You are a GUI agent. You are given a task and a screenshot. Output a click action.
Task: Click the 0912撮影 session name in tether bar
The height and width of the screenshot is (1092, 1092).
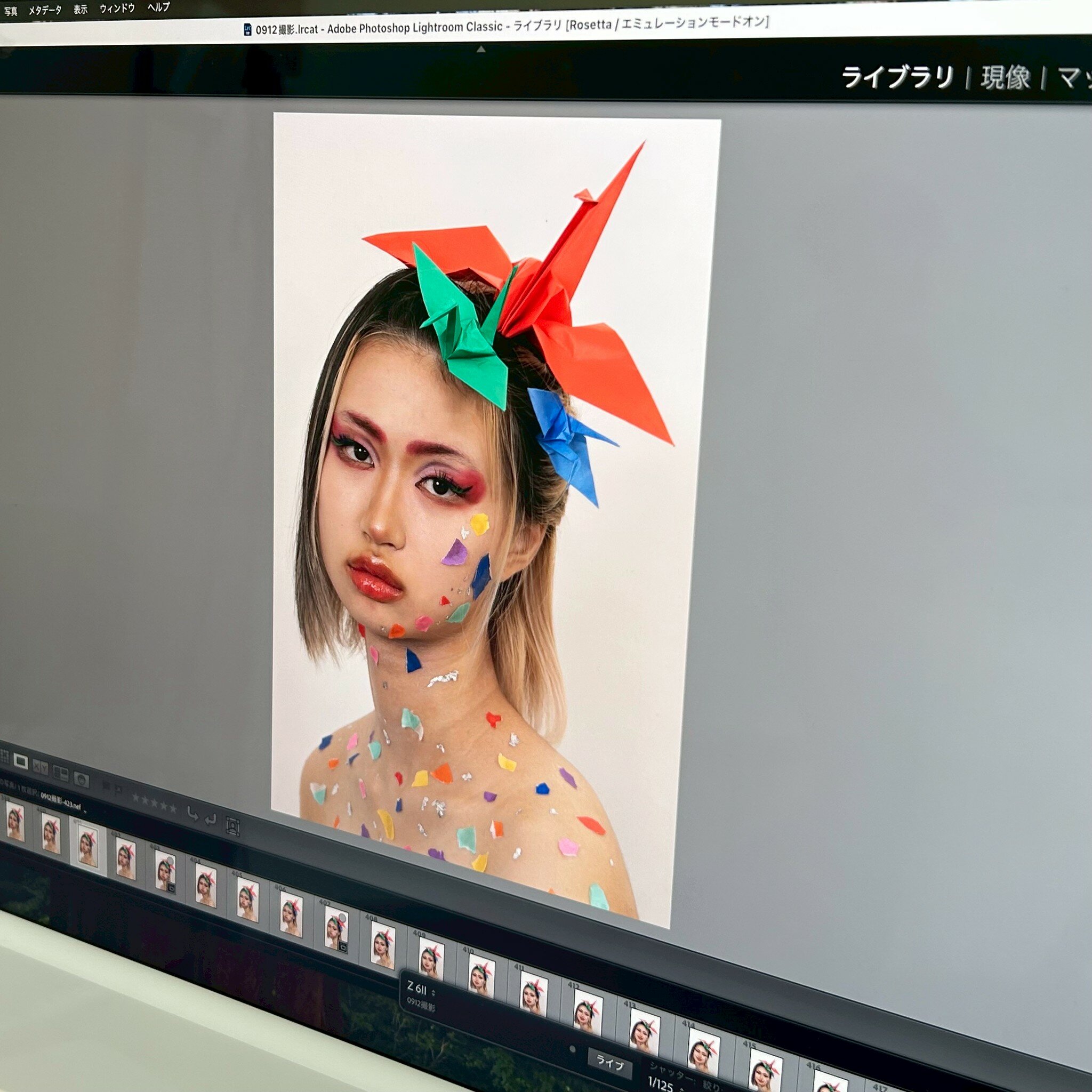[421, 1005]
